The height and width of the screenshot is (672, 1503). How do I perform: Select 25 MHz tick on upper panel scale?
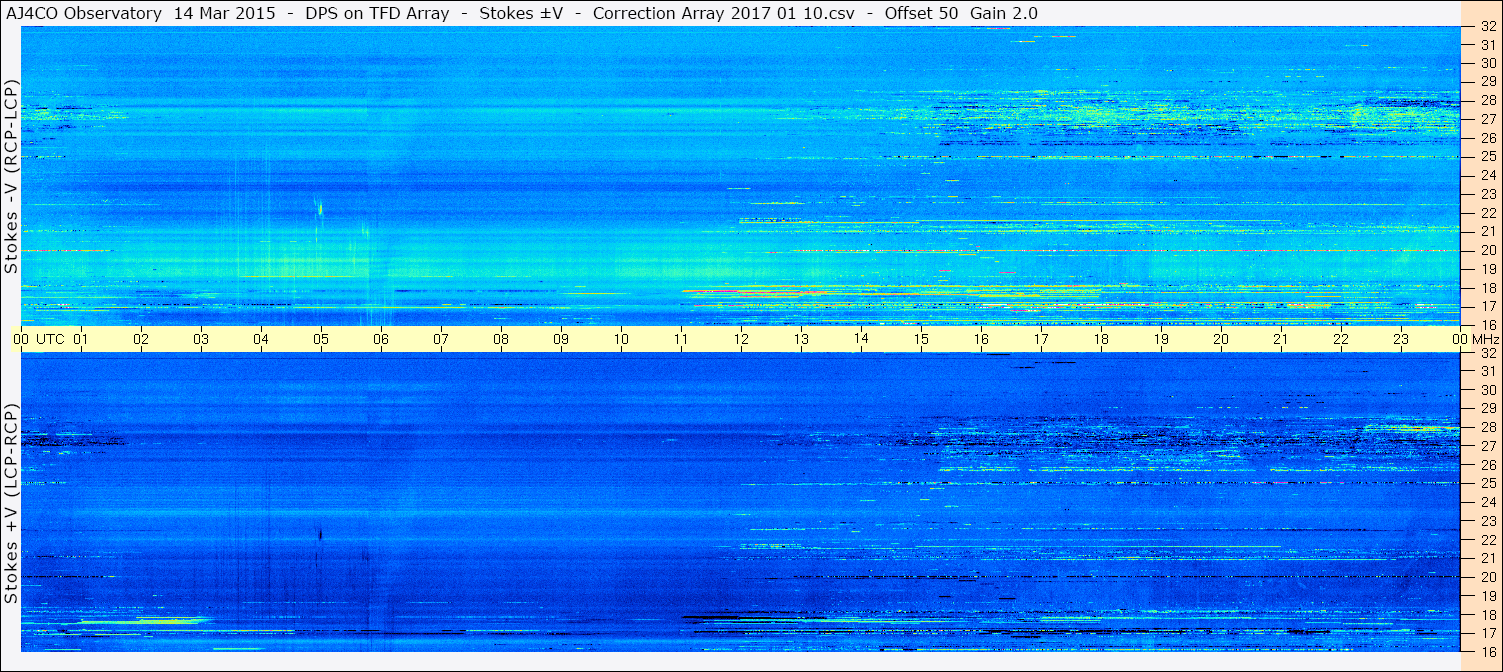tap(1488, 156)
